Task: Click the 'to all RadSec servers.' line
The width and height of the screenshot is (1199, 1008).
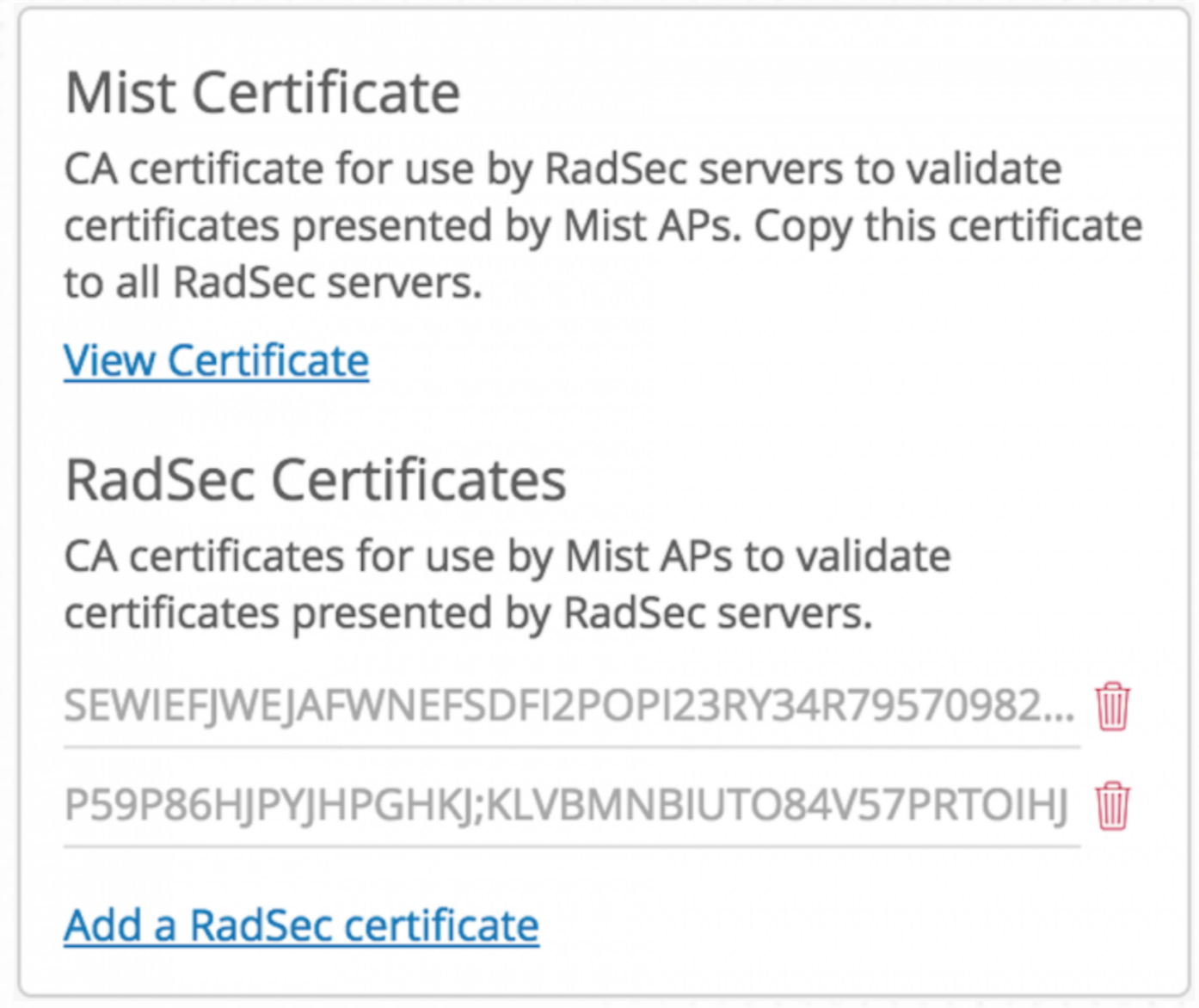Action: click(x=273, y=282)
